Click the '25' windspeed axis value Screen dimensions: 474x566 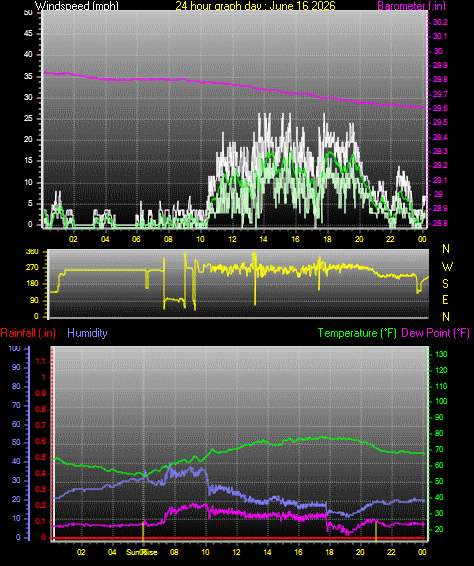[x=28, y=118]
